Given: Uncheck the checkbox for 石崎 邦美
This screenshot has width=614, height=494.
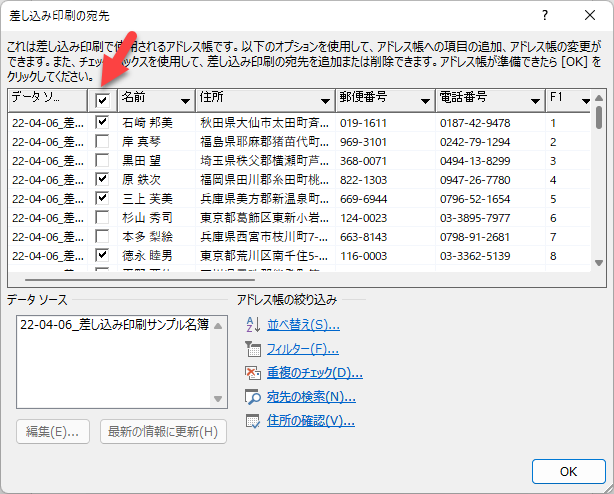Looking at the screenshot, I should point(103,122).
